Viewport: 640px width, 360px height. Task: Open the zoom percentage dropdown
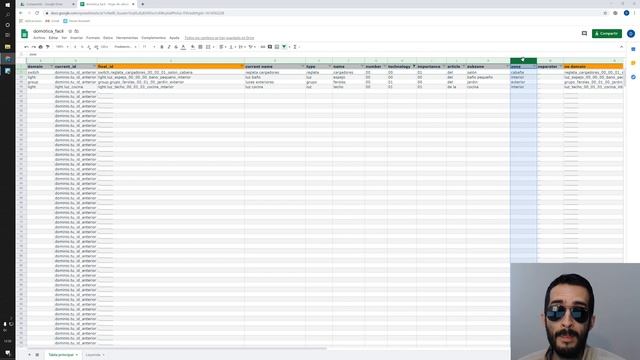pos(62,47)
